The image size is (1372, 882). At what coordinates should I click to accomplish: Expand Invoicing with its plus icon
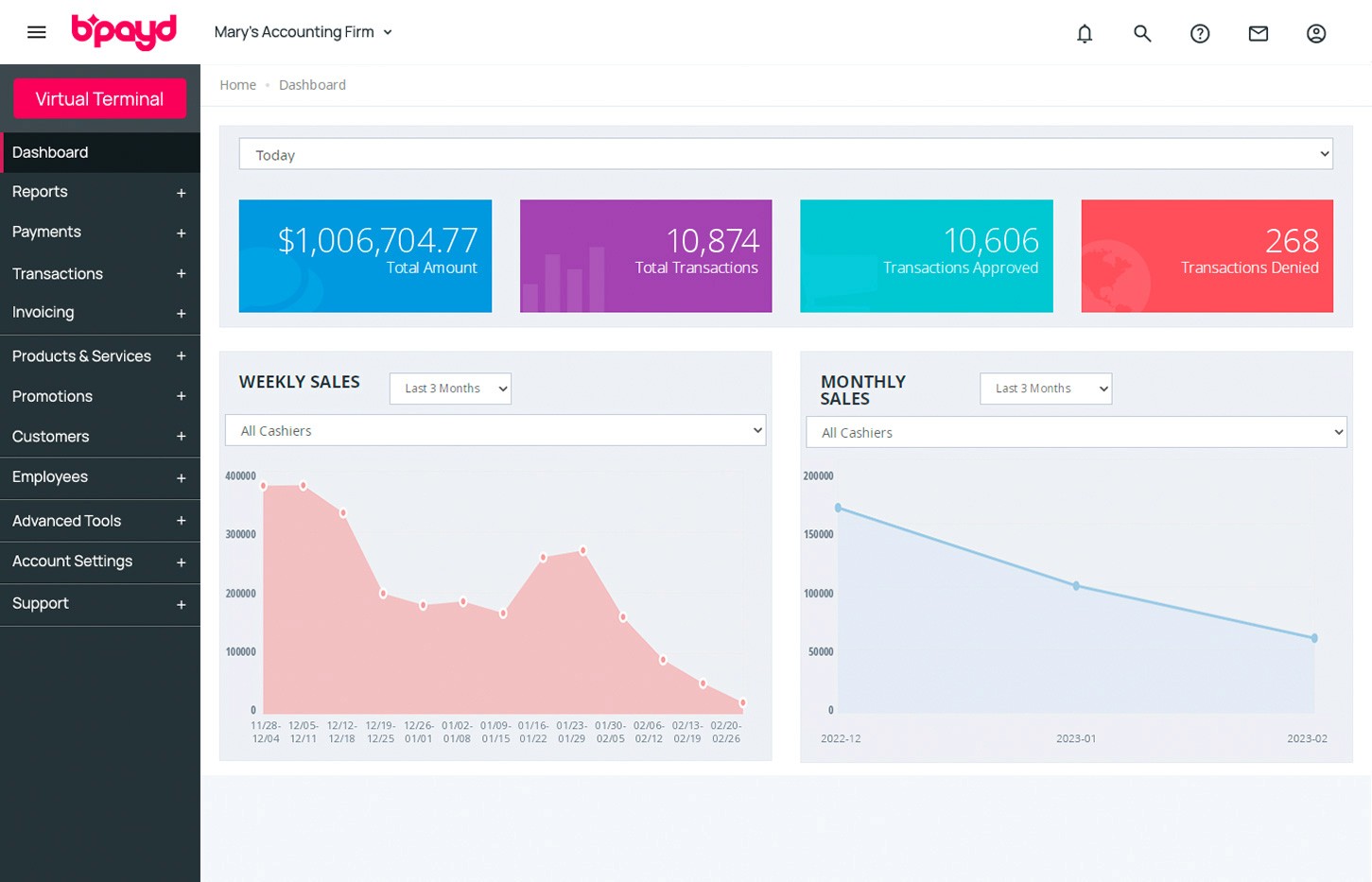tap(181, 314)
